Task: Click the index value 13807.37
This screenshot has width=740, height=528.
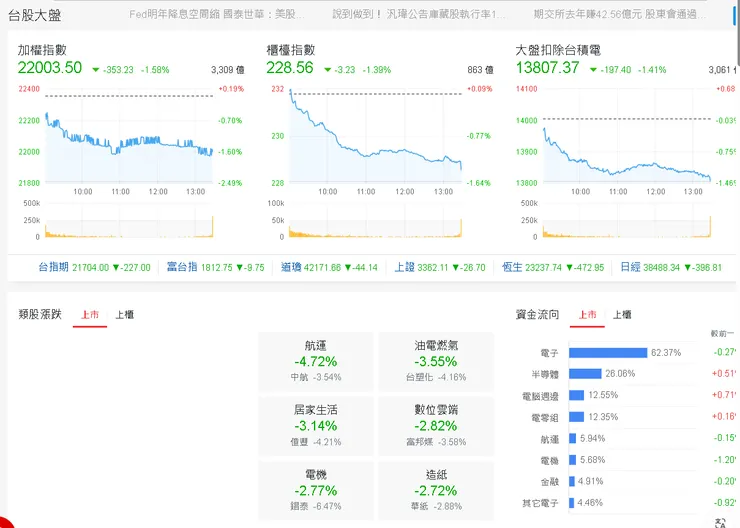Action: coord(547,68)
